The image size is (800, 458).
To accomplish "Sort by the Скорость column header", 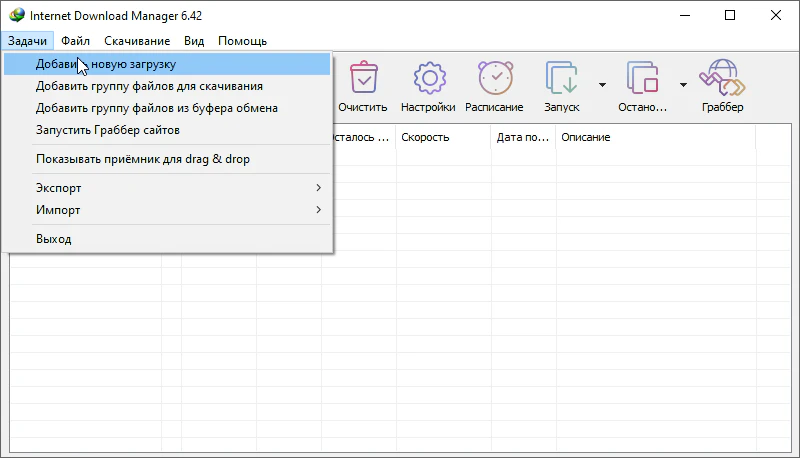I will [440, 137].
